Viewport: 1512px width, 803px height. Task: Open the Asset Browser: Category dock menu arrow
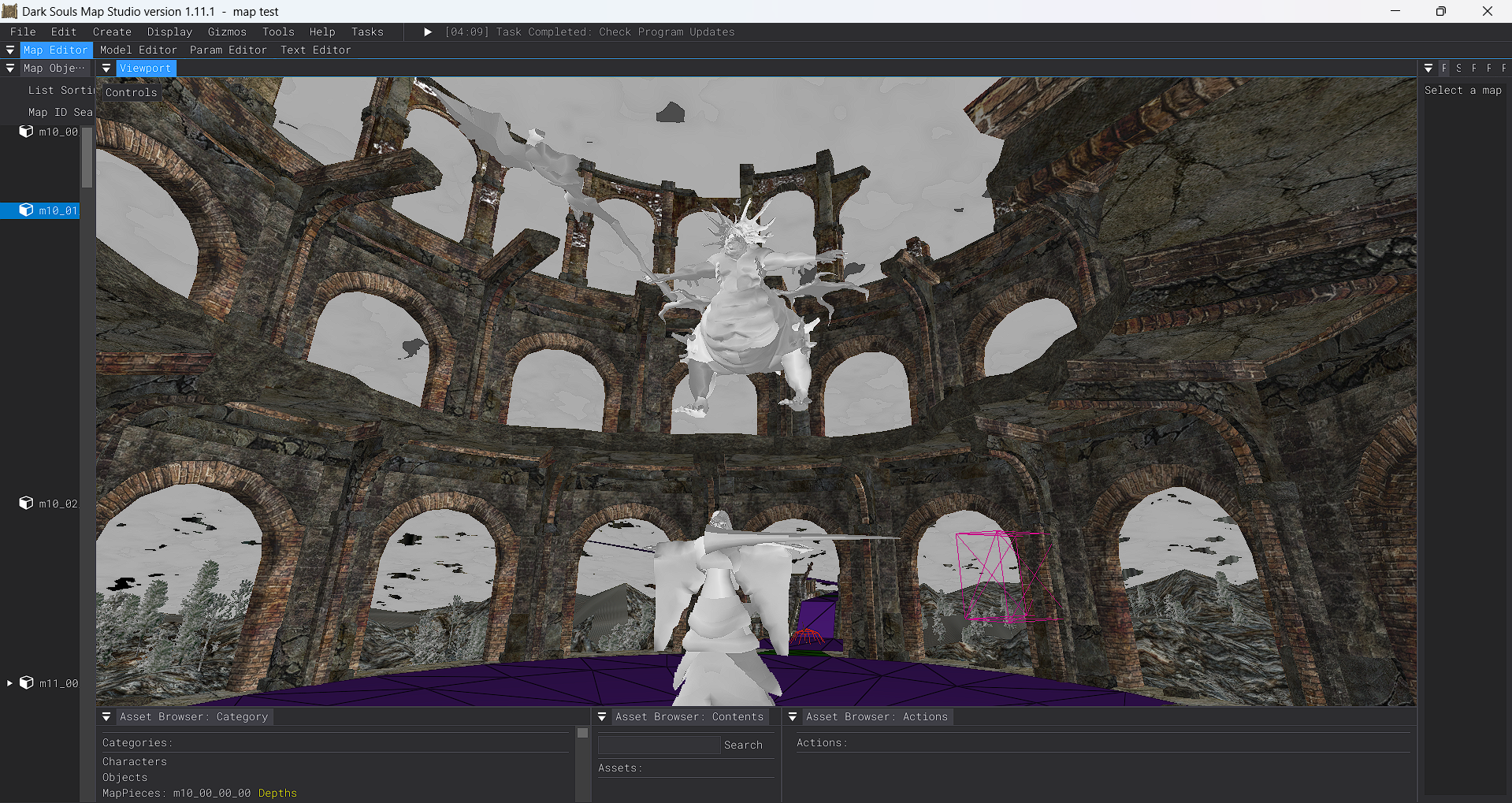coord(106,717)
